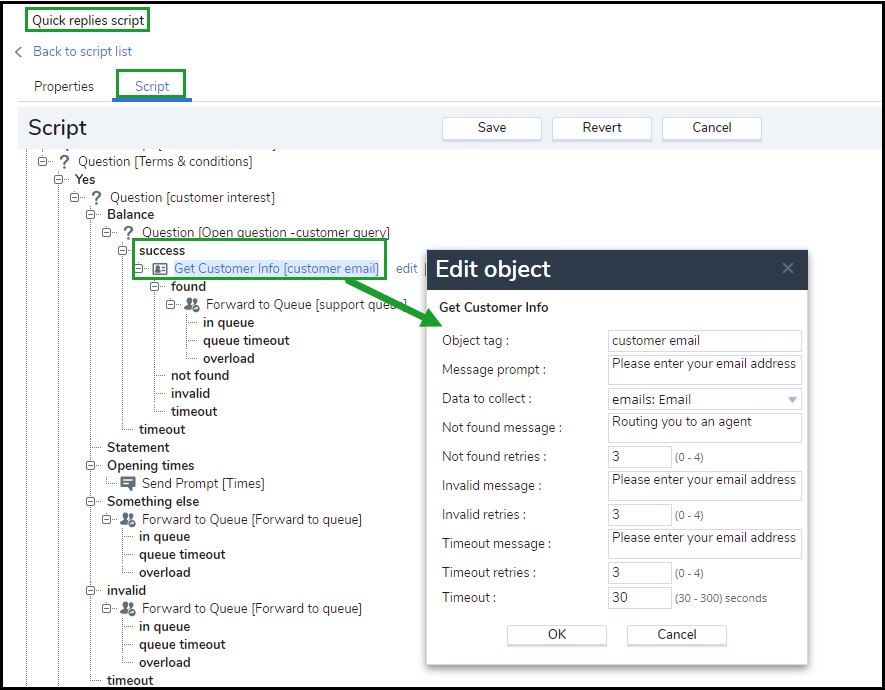This screenshot has height=690, width=885.
Task: Select the Opening times tree row
Action: [x=151, y=465]
